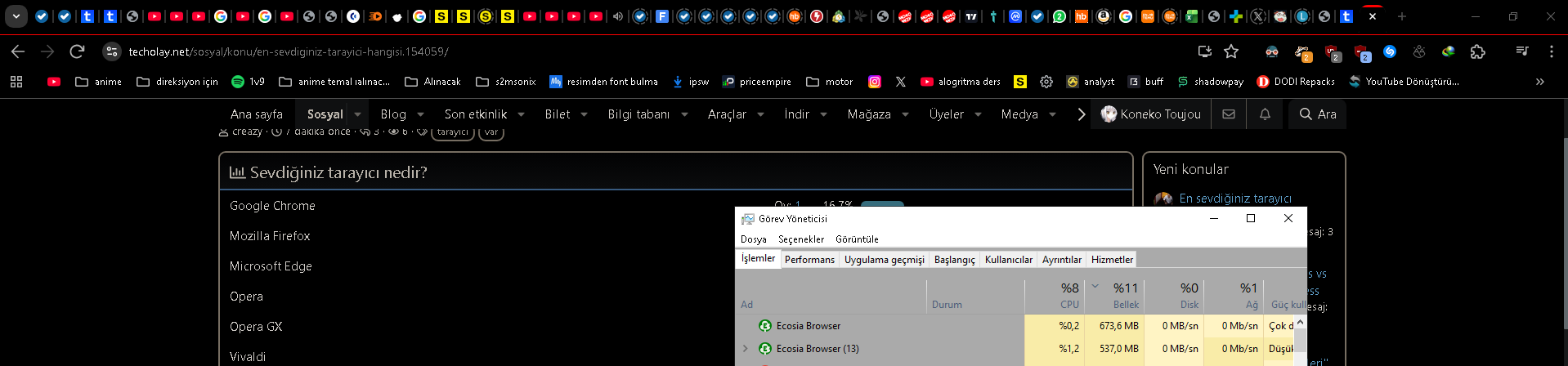Expand the Bilet menu arrow
The image size is (1568, 366).
point(585,114)
